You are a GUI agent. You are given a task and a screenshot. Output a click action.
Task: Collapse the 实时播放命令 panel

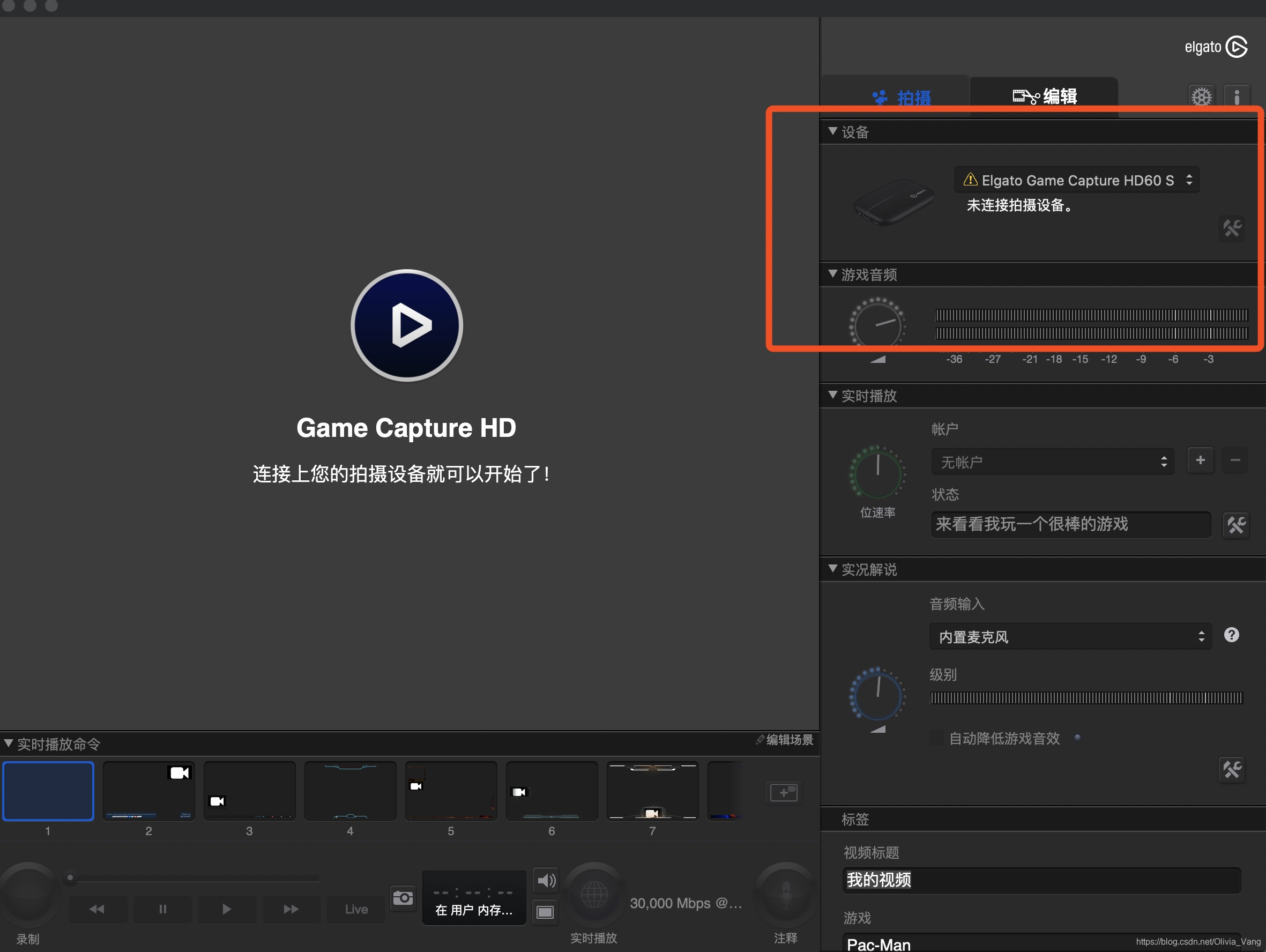[x=9, y=743]
